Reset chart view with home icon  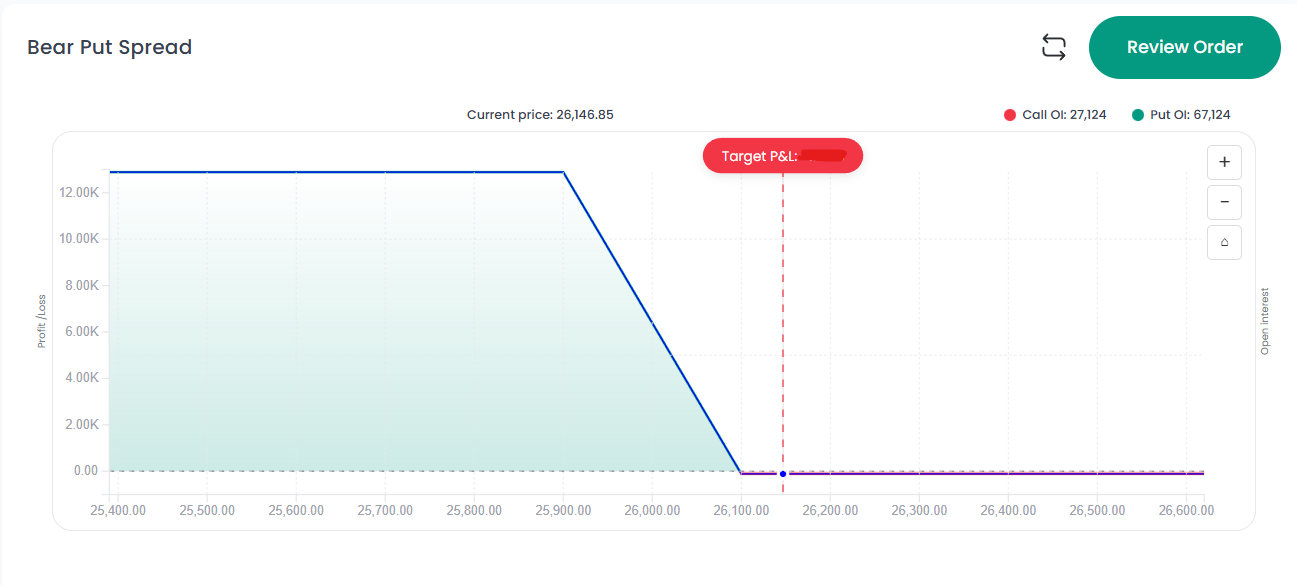(x=1224, y=242)
